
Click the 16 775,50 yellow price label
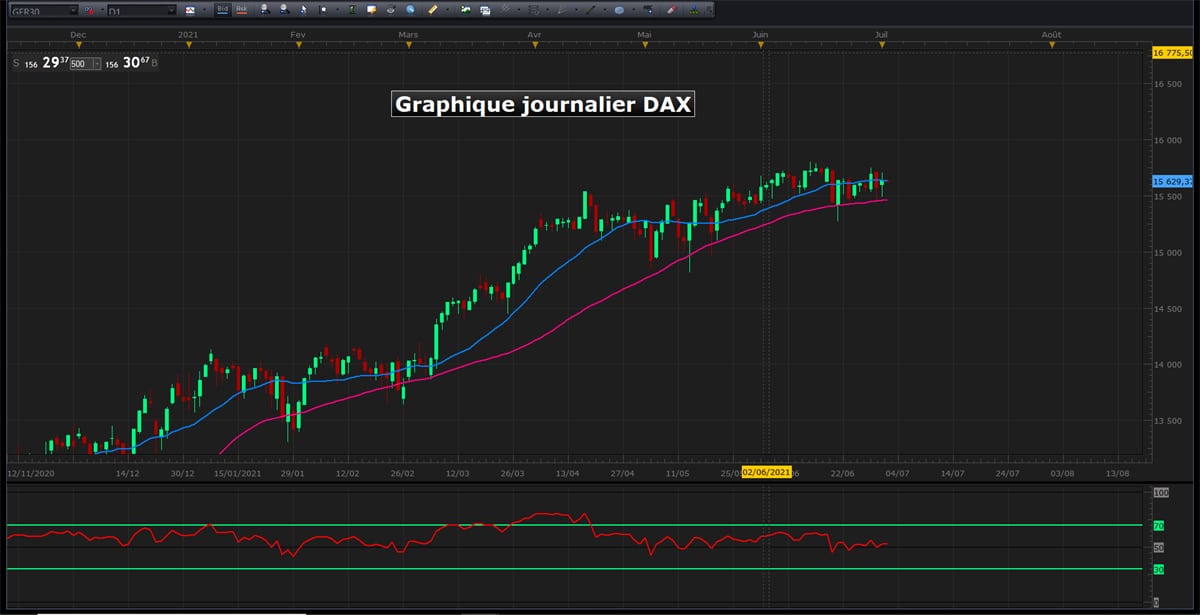[1174, 53]
